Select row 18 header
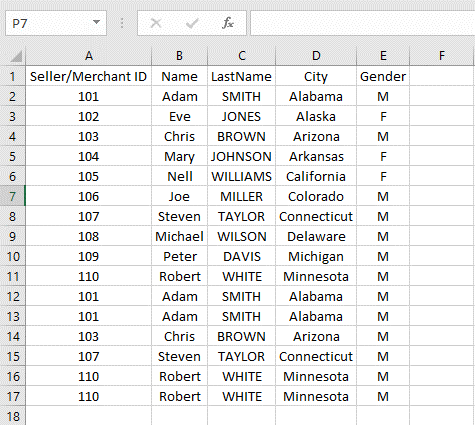Image resolution: width=475 pixels, height=425 pixels. tap(12, 416)
